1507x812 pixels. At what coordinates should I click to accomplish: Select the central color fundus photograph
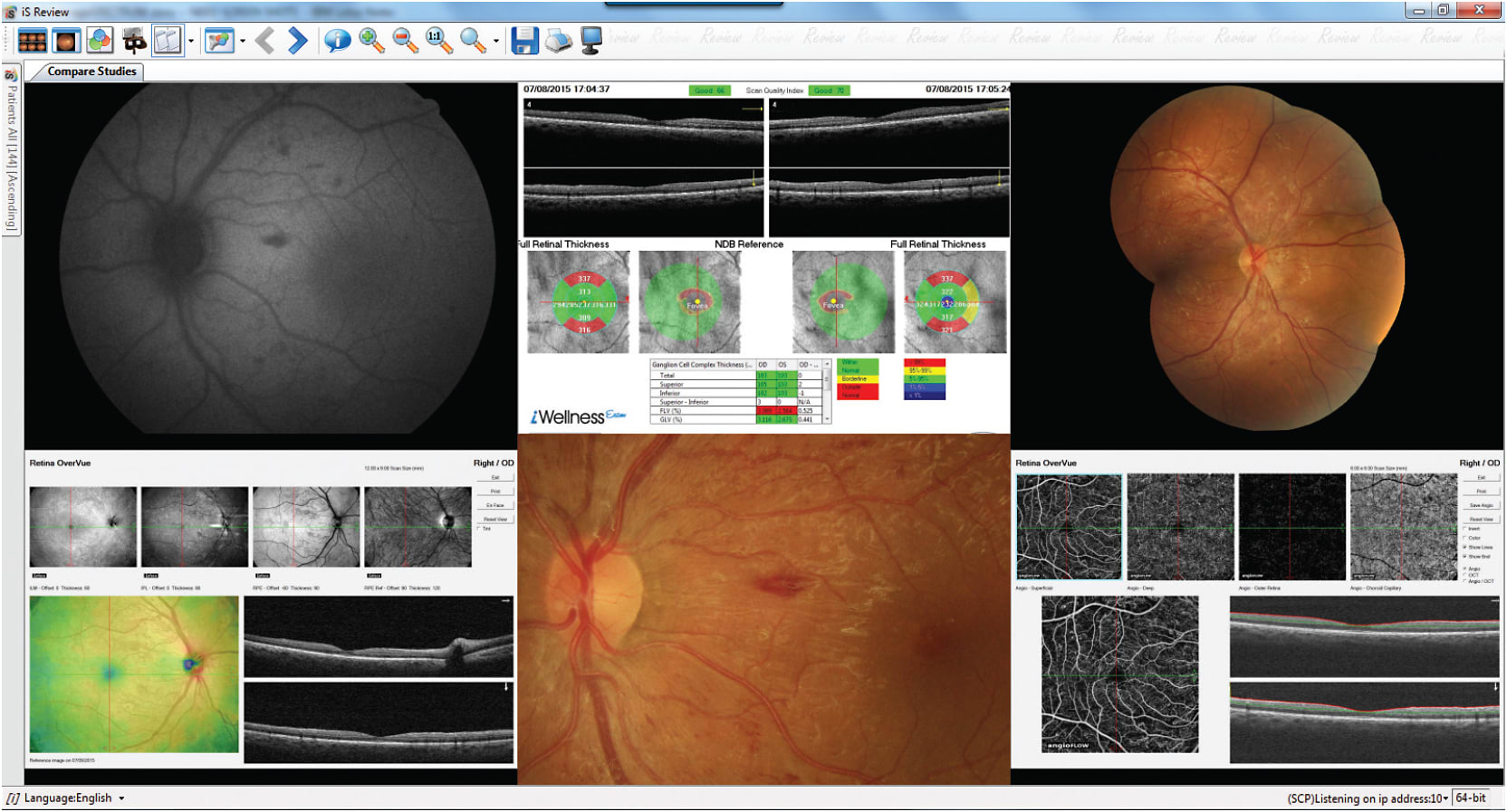pyautogui.click(x=763, y=609)
